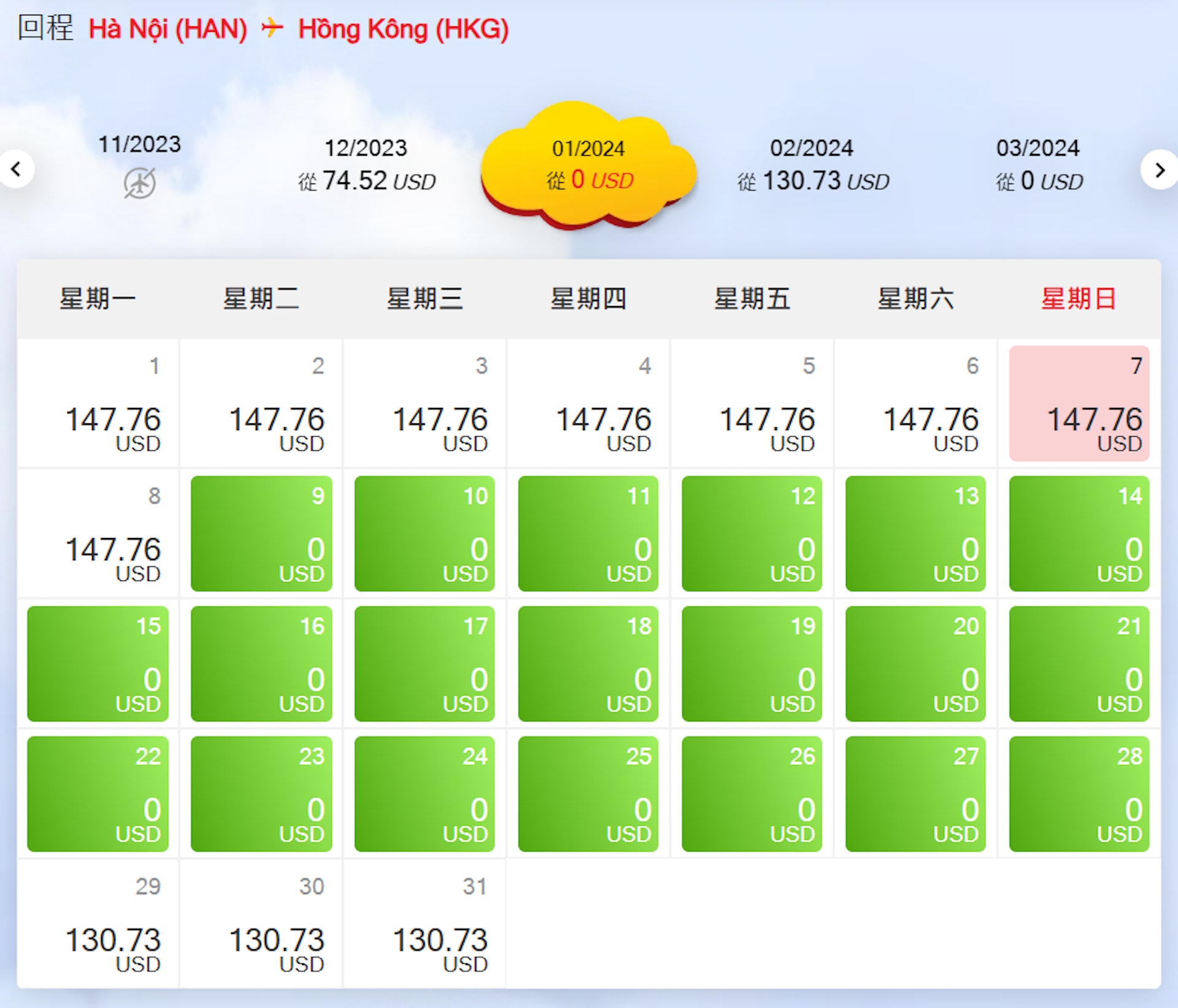
Task: Click the Hồng Kông (HKG) destination label
Action: [404, 29]
